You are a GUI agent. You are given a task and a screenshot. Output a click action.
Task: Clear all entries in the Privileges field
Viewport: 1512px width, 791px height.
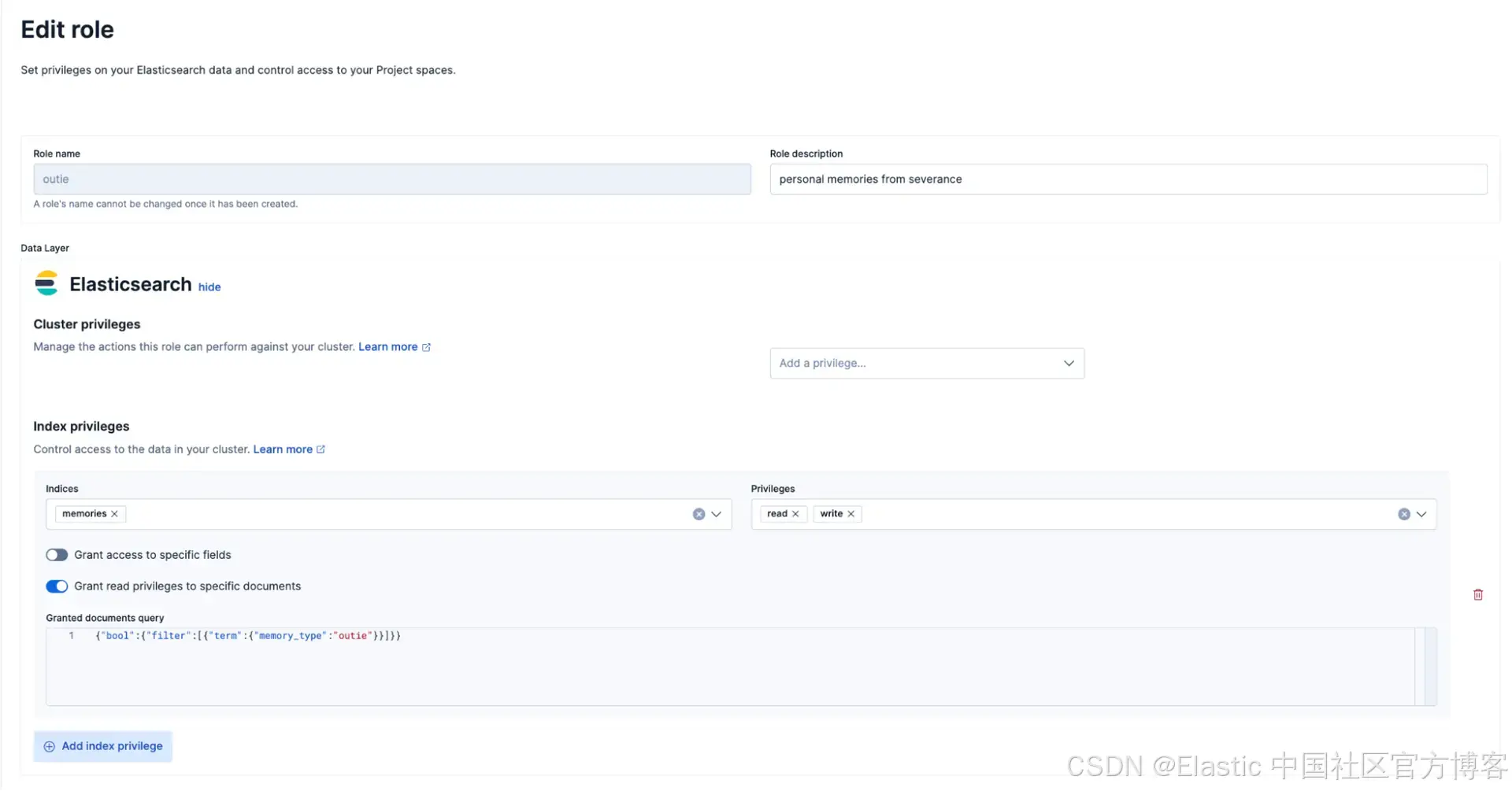click(1404, 515)
